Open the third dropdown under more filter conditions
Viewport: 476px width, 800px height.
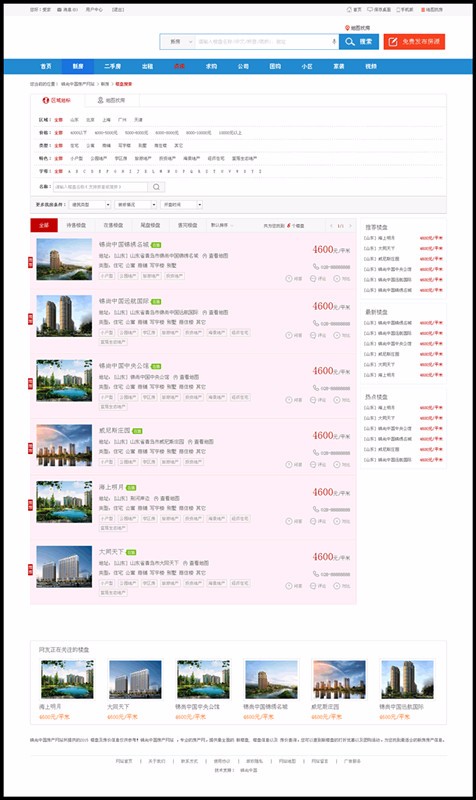(x=181, y=204)
